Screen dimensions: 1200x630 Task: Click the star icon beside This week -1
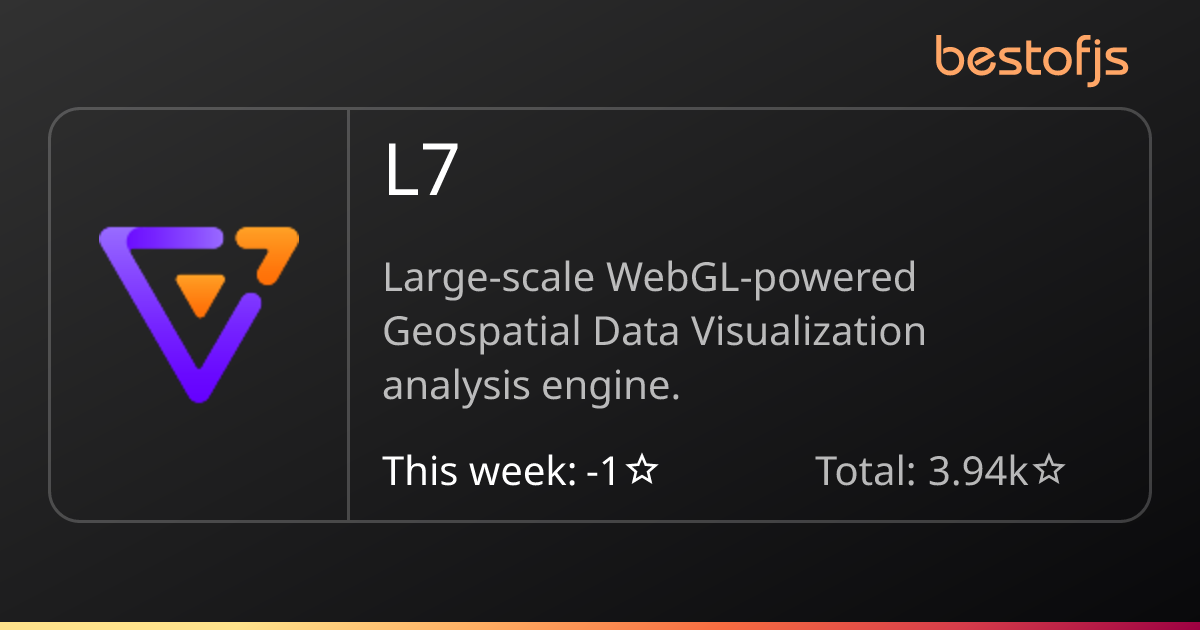[643, 470]
